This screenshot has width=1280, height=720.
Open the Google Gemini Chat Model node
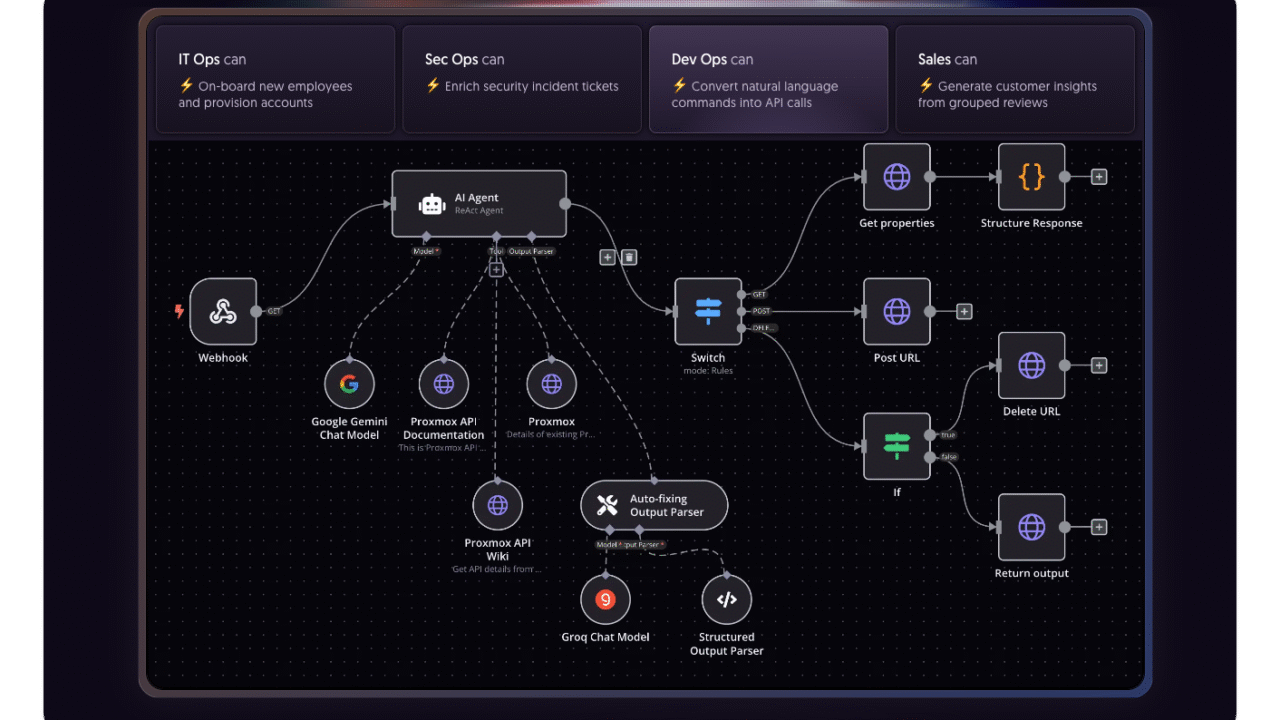point(349,384)
